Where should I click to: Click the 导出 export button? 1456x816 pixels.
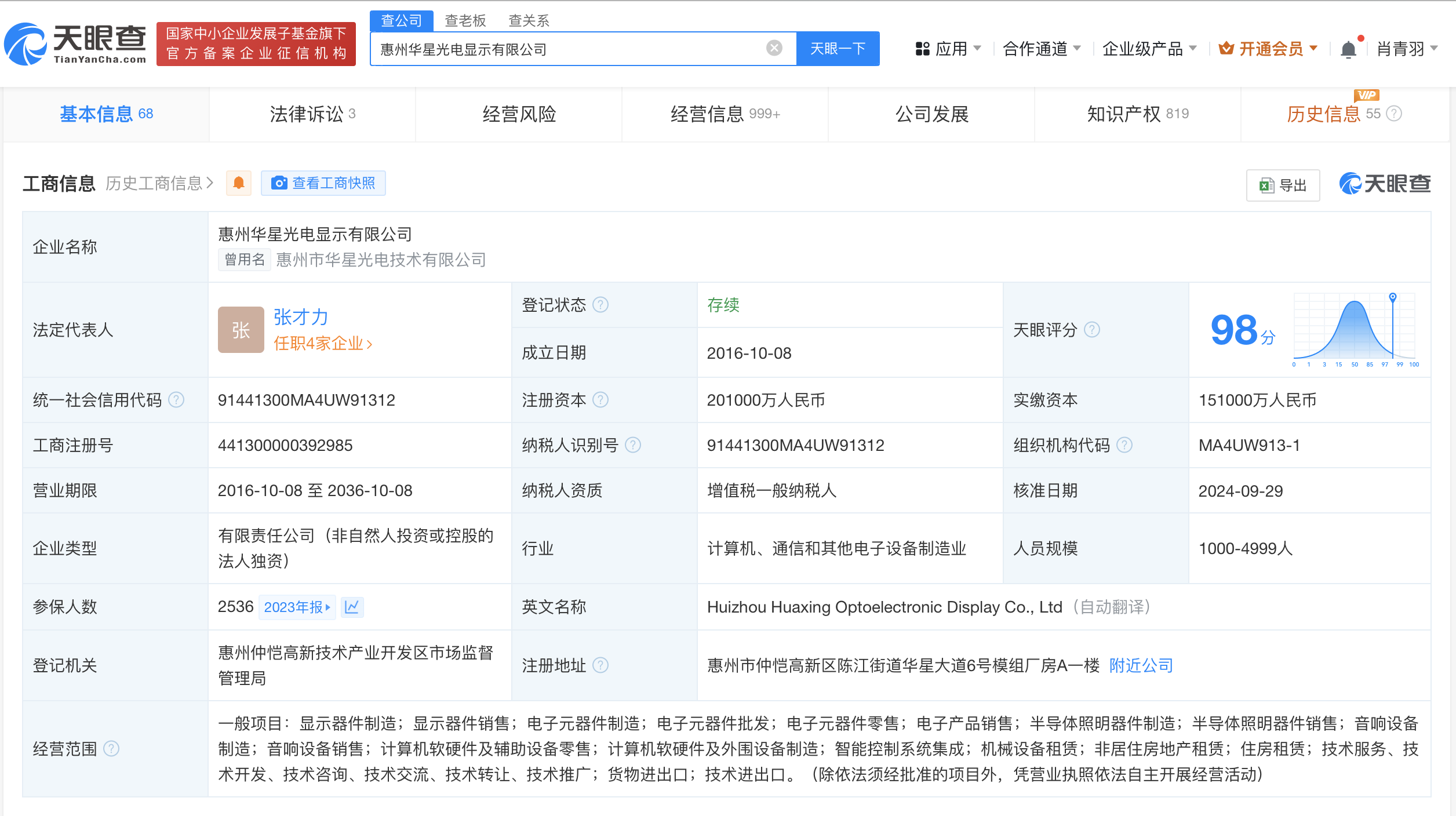click(x=1283, y=185)
